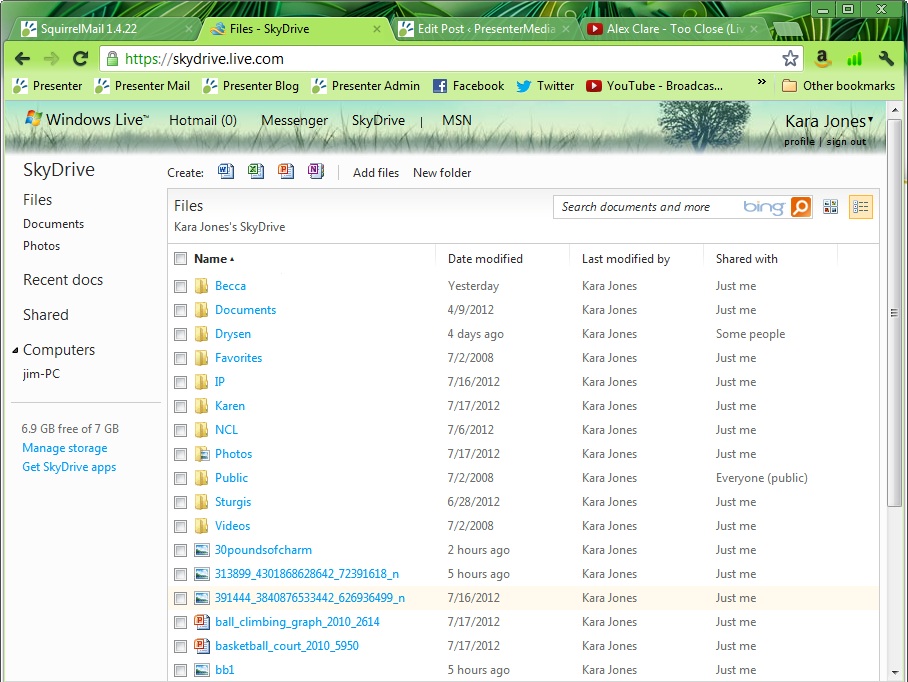Click the page vertical scrollbar thumb
The height and width of the screenshot is (682, 908).
click(894, 313)
